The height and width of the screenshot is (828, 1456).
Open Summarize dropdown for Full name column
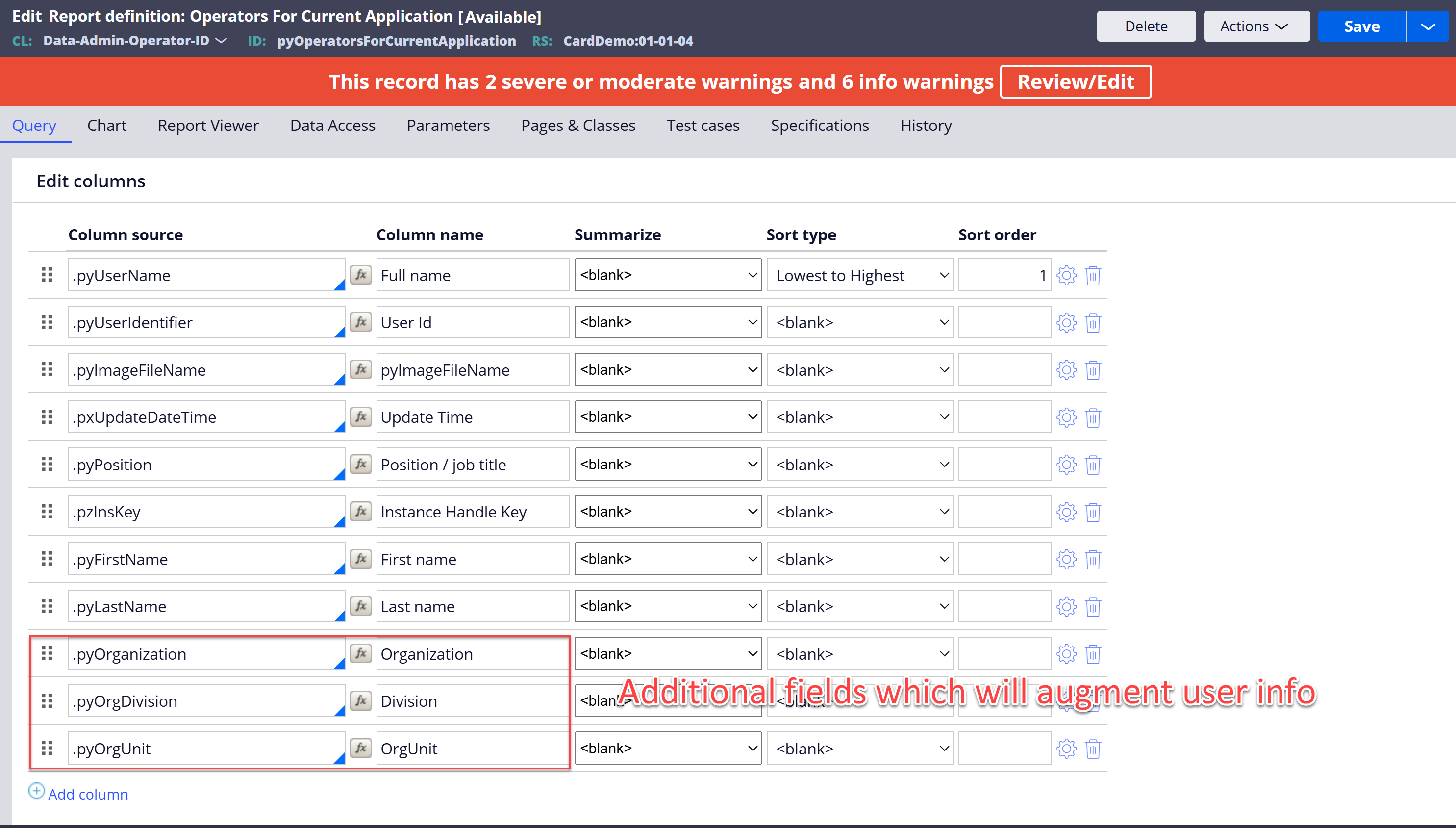[x=667, y=275]
